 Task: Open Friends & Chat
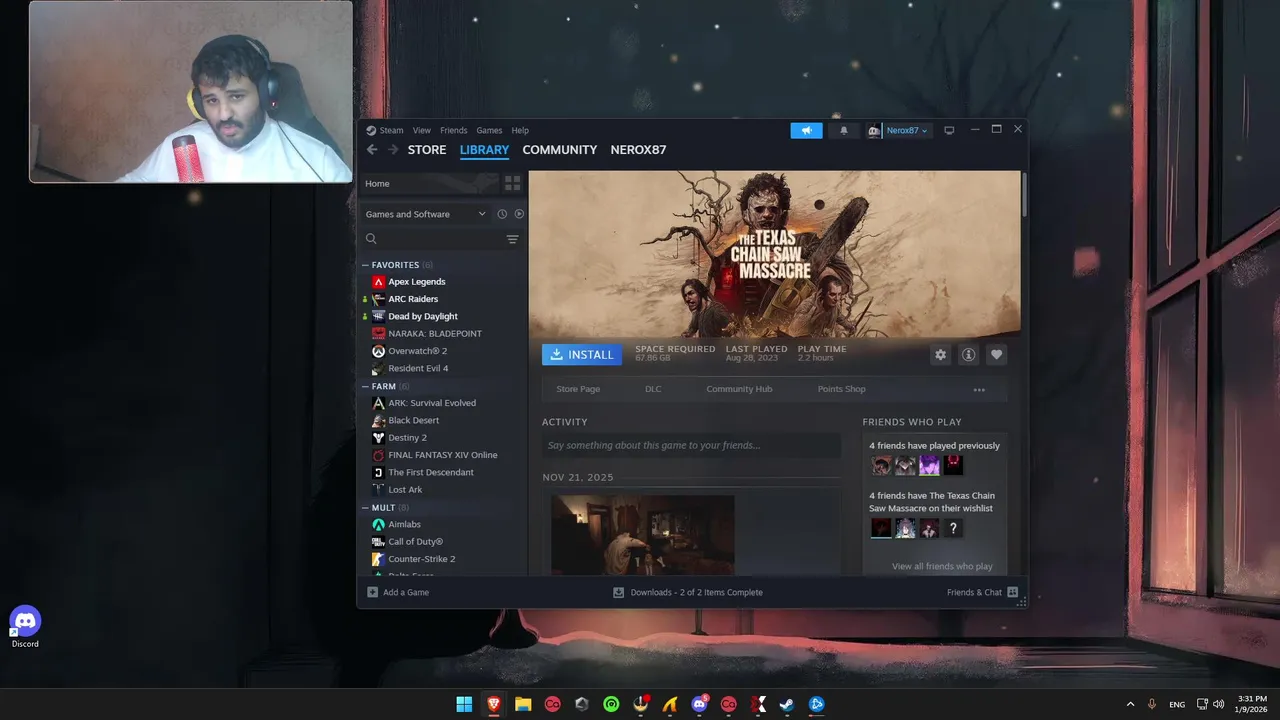pyautogui.click(x=982, y=592)
